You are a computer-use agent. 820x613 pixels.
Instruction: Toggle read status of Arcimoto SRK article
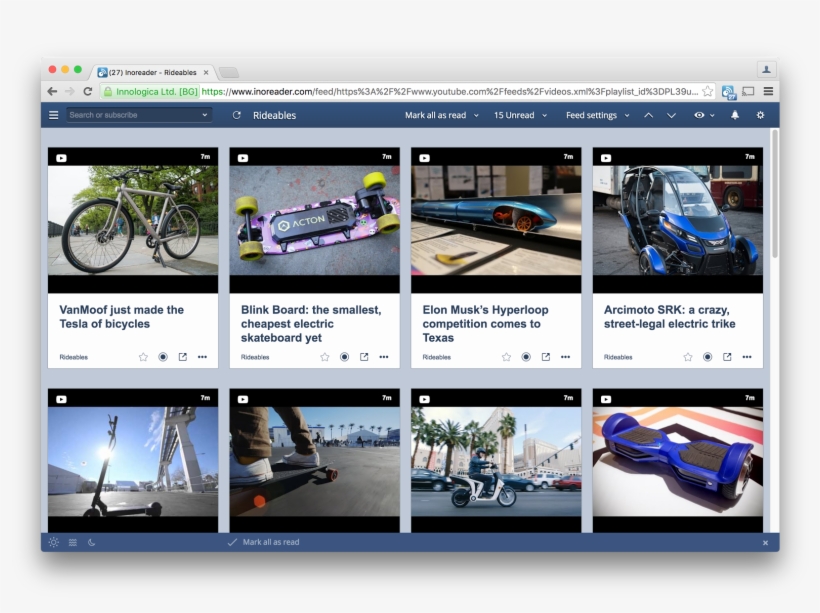tap(707, 357)
